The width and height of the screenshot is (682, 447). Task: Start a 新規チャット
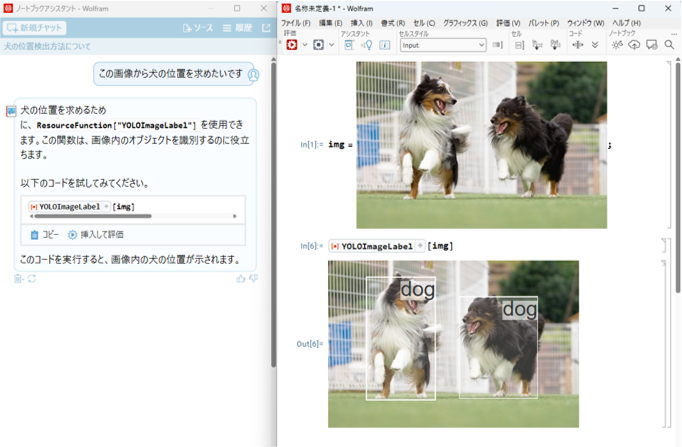(35, 29)
